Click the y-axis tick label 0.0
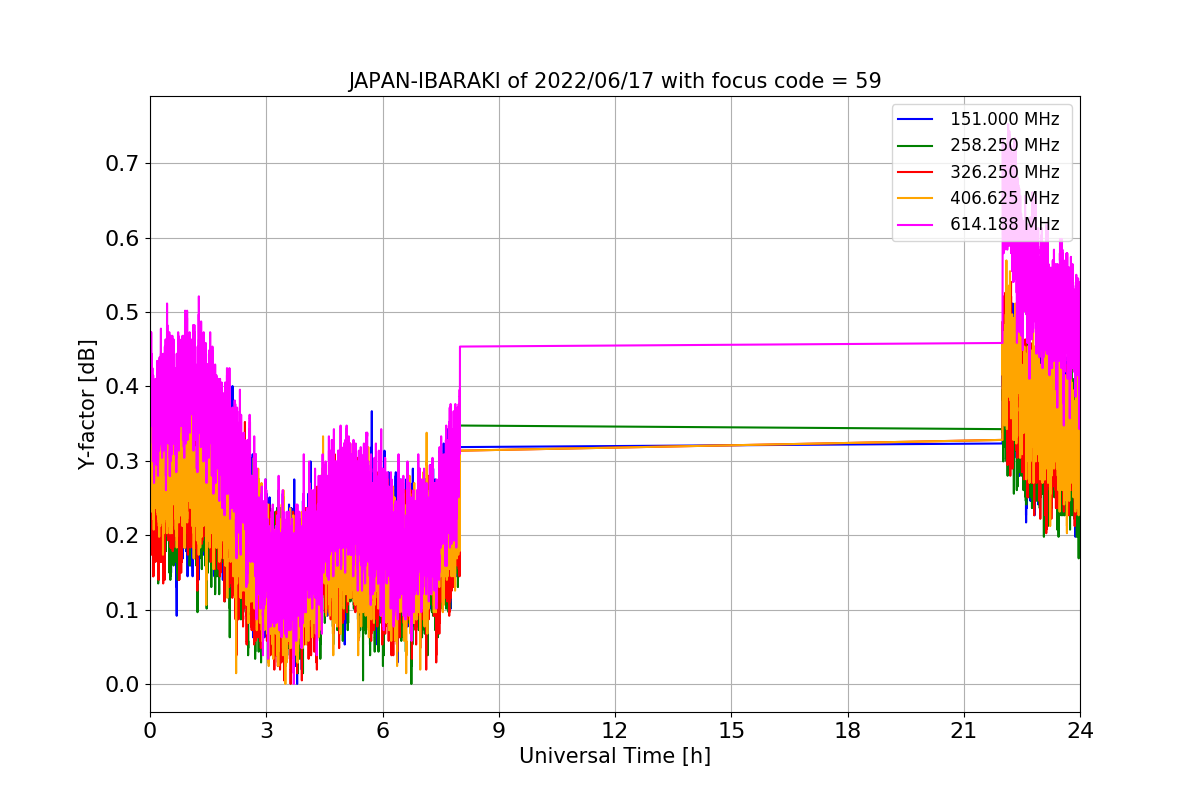Image resolution: width=1200 pixels, height=800 pixels. point(123,685)
